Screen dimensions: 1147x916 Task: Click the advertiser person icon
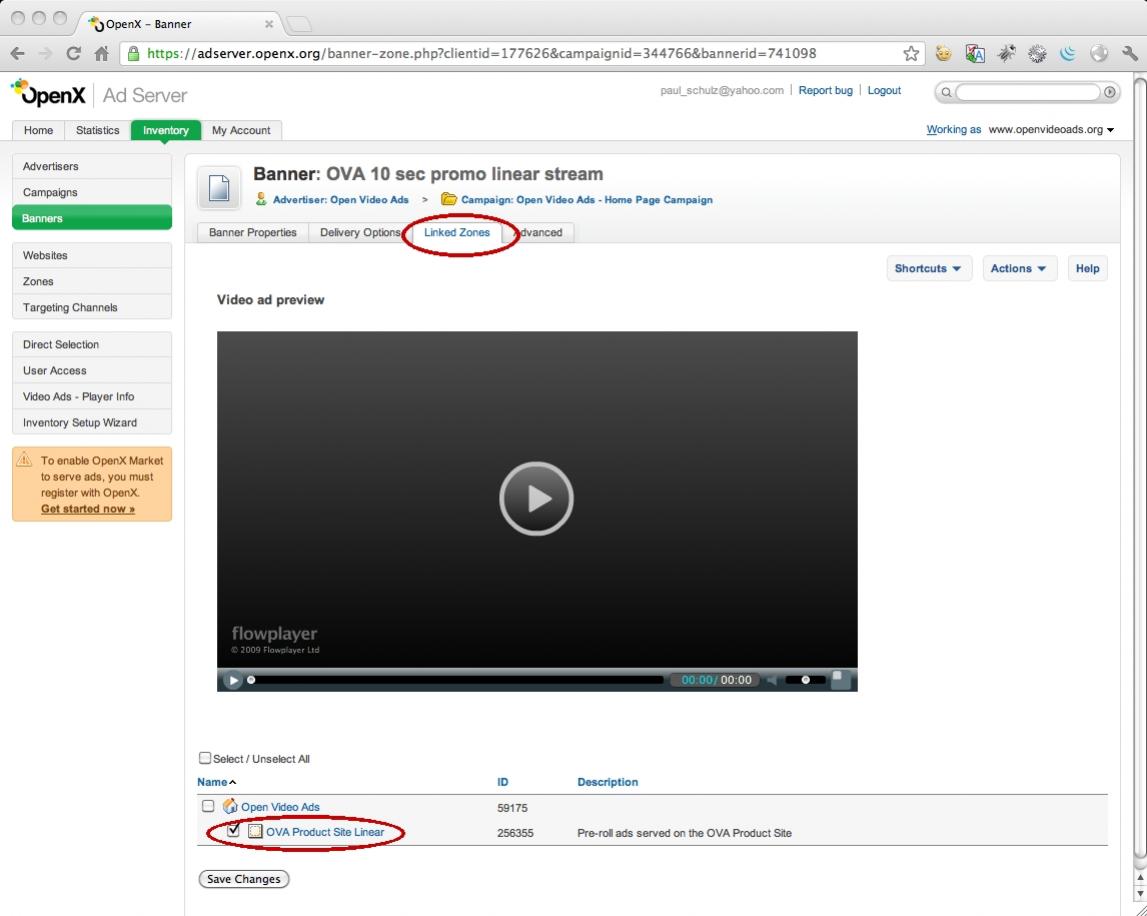click(261, 199)
